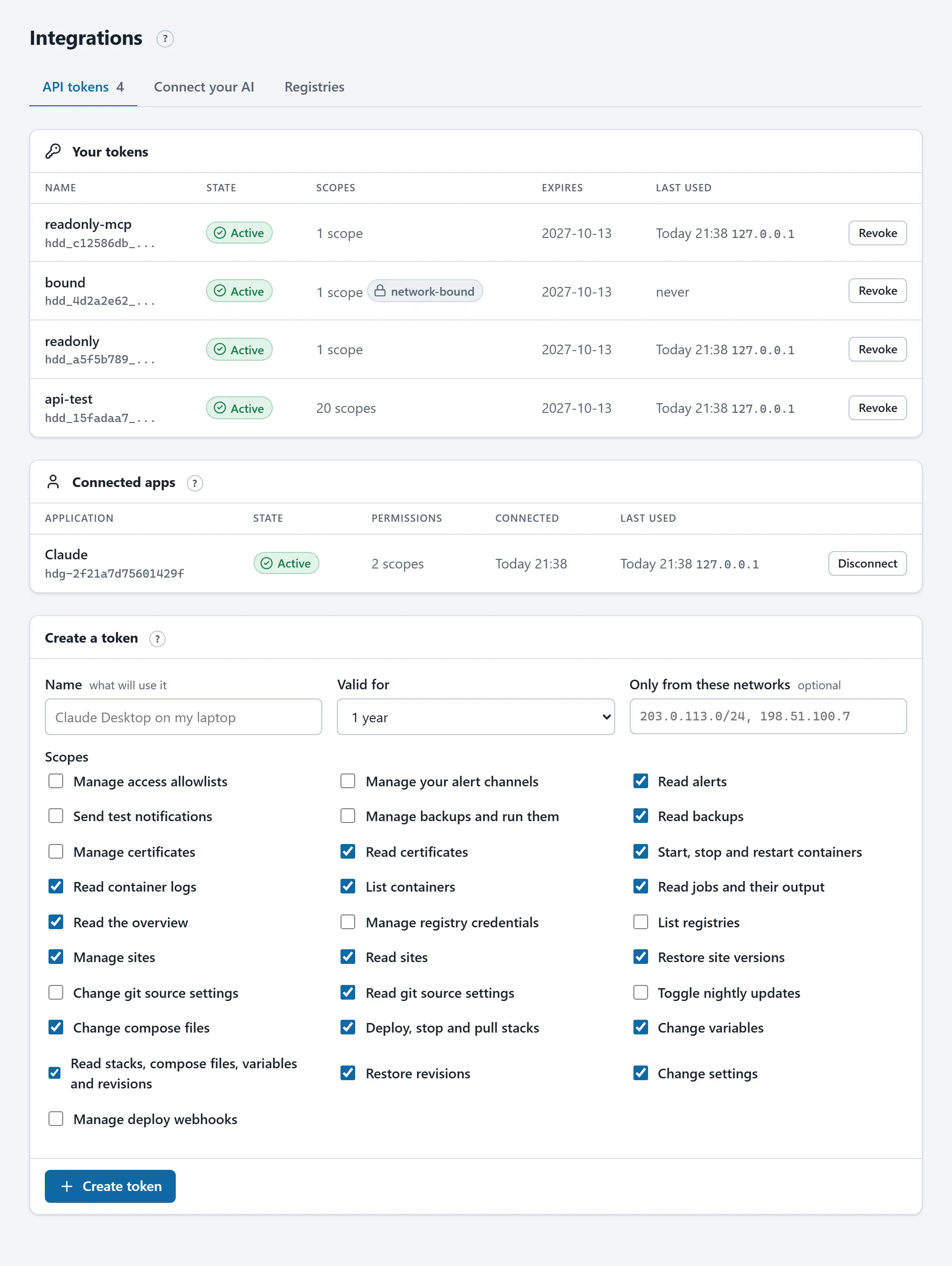Uncheck Read container logs scope
Viewport: 952px width, 1266px height.
pyautogui.click(x=56, y=887)
